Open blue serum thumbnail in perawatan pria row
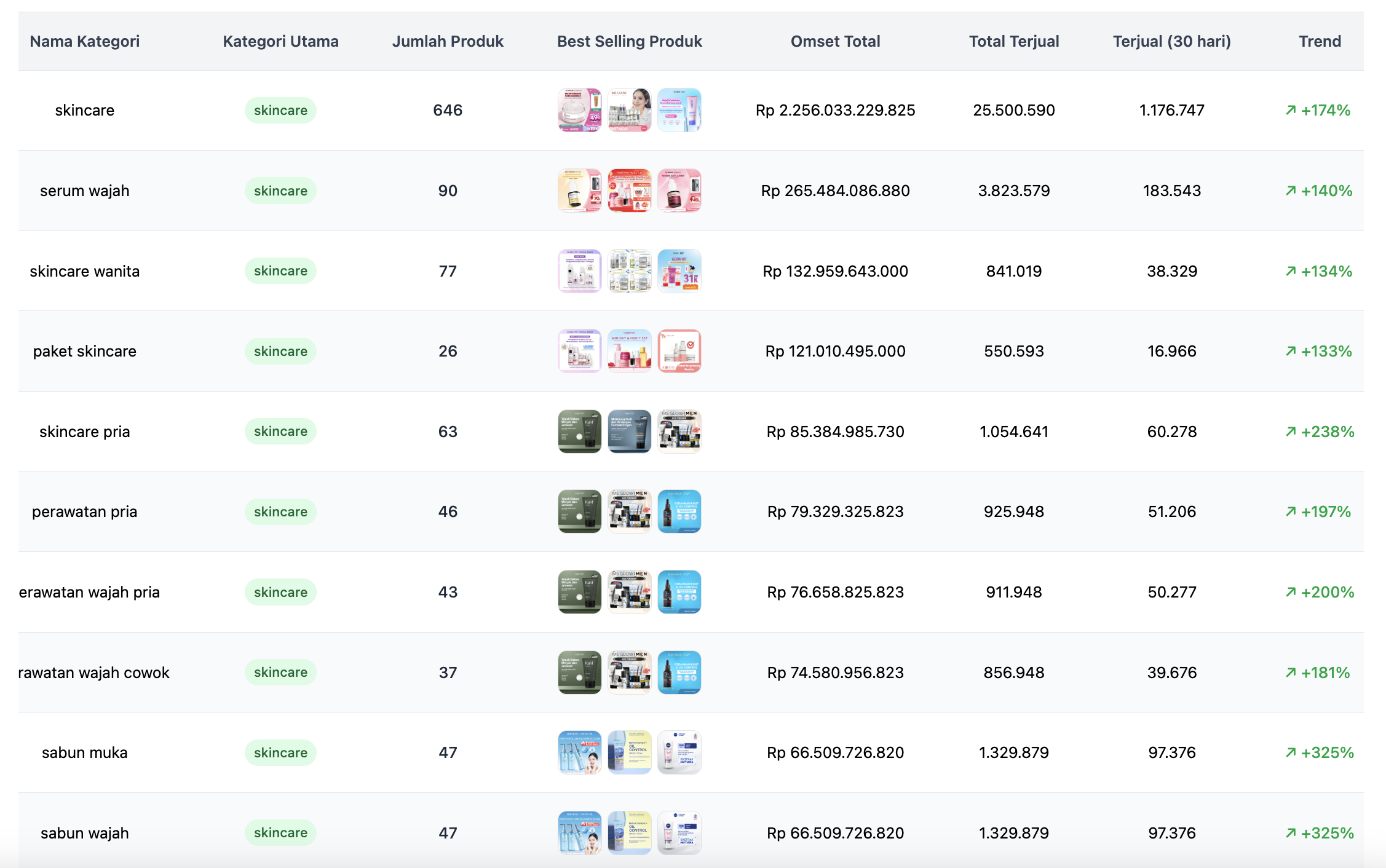Screen dimensions: 1386x868 679,511
